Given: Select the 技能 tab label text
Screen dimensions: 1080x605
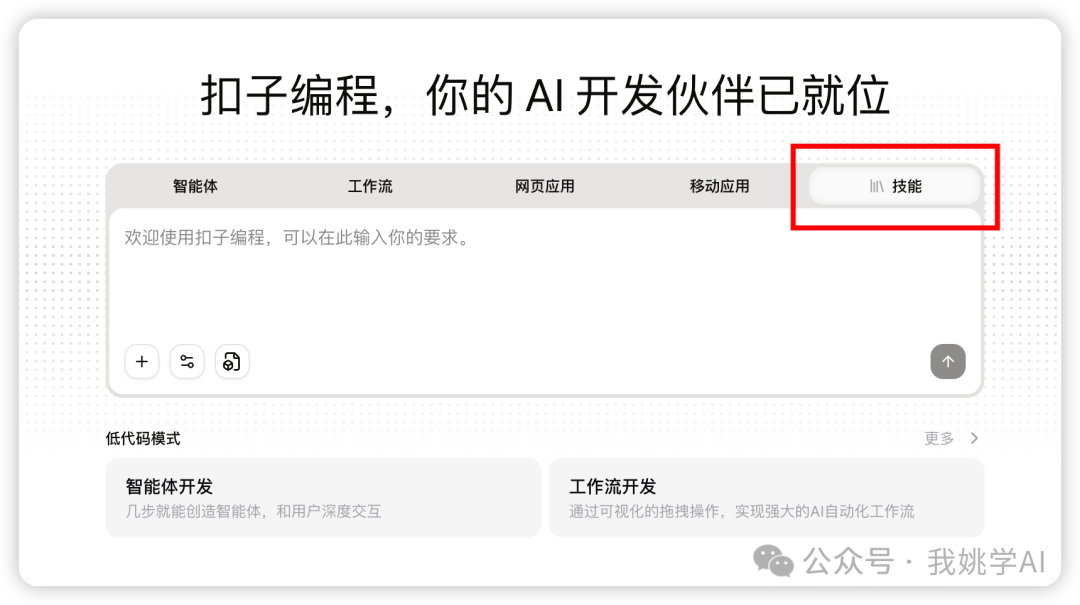Looking at the screenshot, I should point(906,186).
